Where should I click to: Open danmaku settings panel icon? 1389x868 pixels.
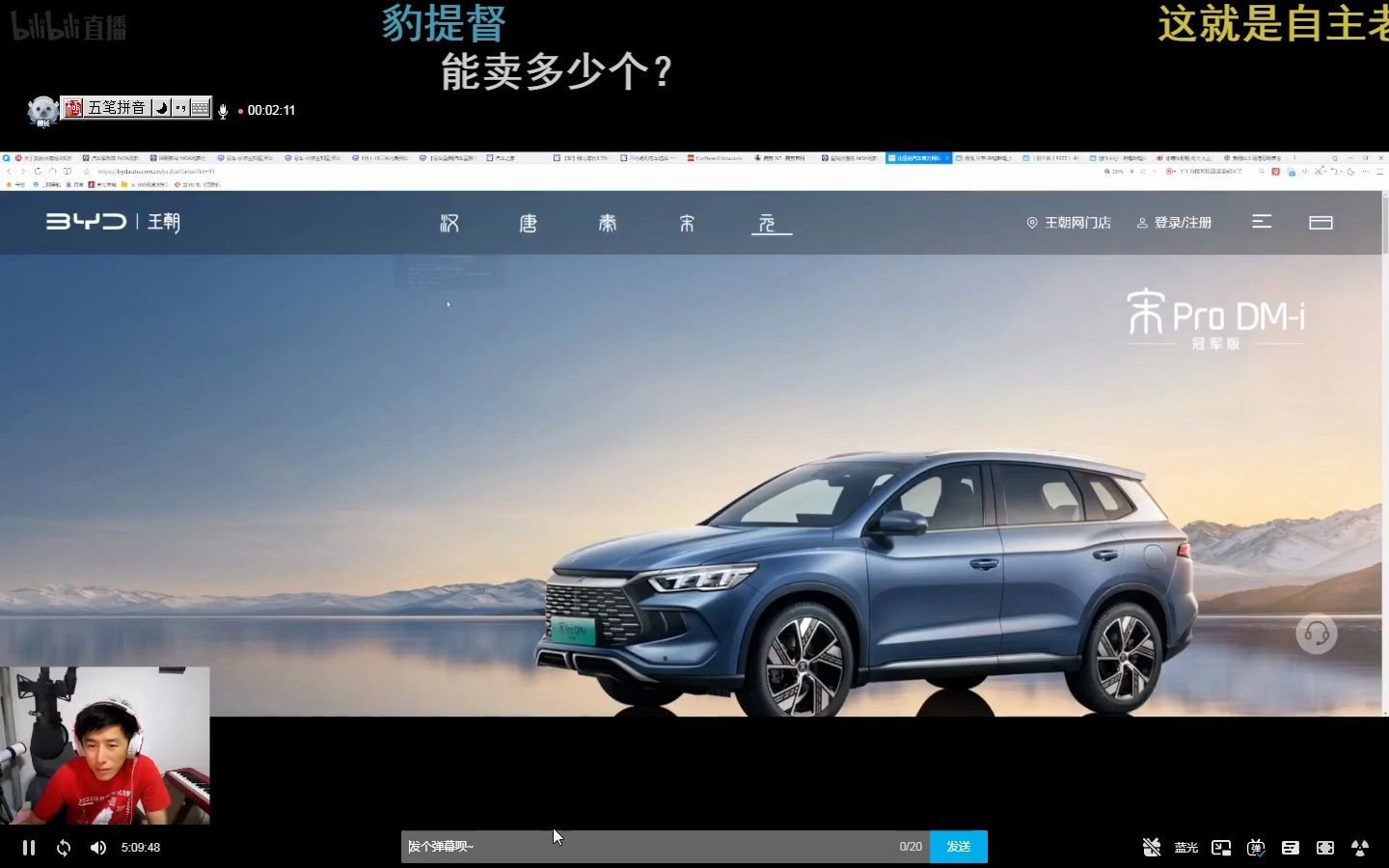(x=1291, y=847)
